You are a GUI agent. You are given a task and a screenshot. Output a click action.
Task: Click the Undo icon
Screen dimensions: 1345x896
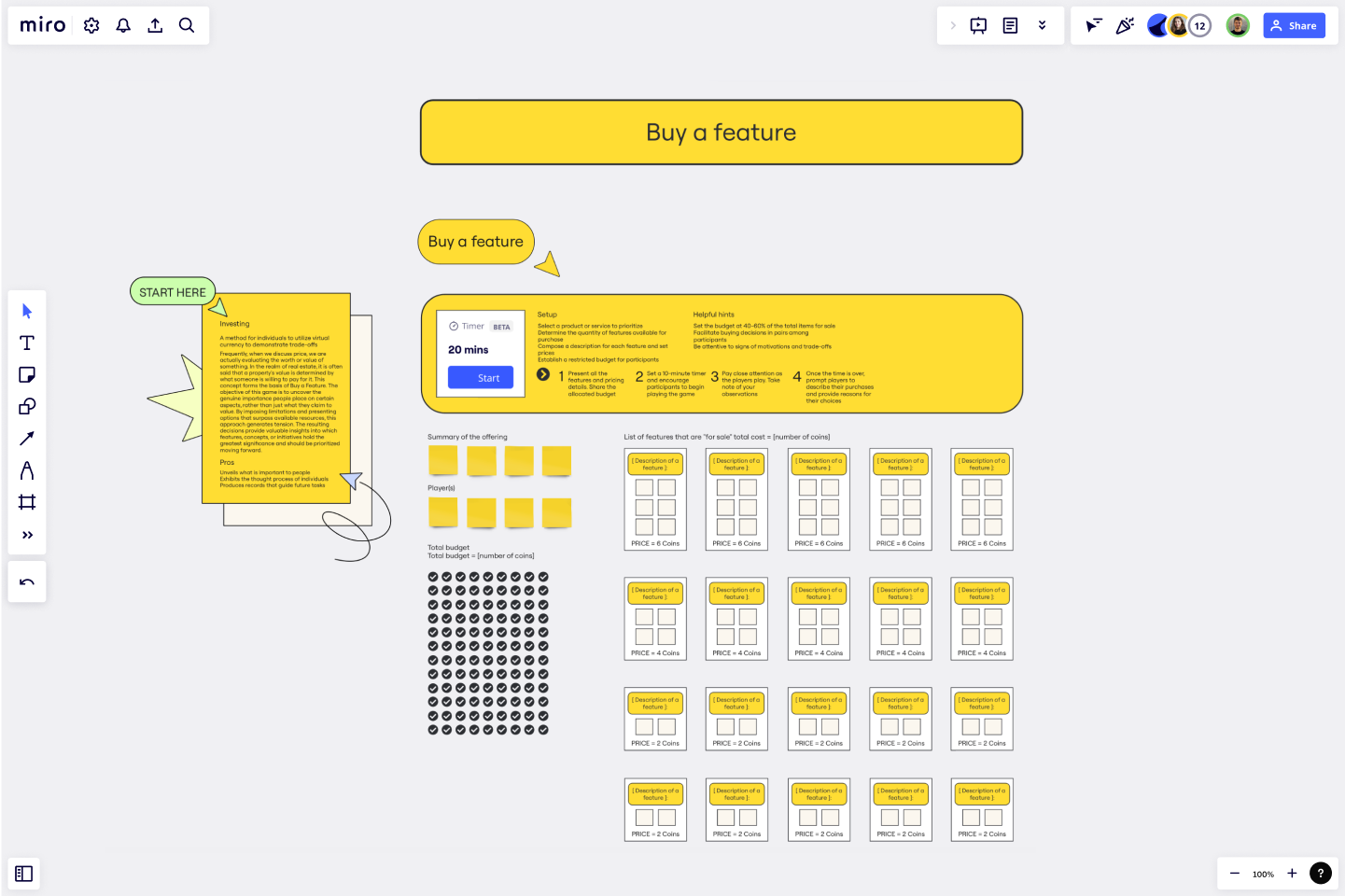[x=27, y=581]
